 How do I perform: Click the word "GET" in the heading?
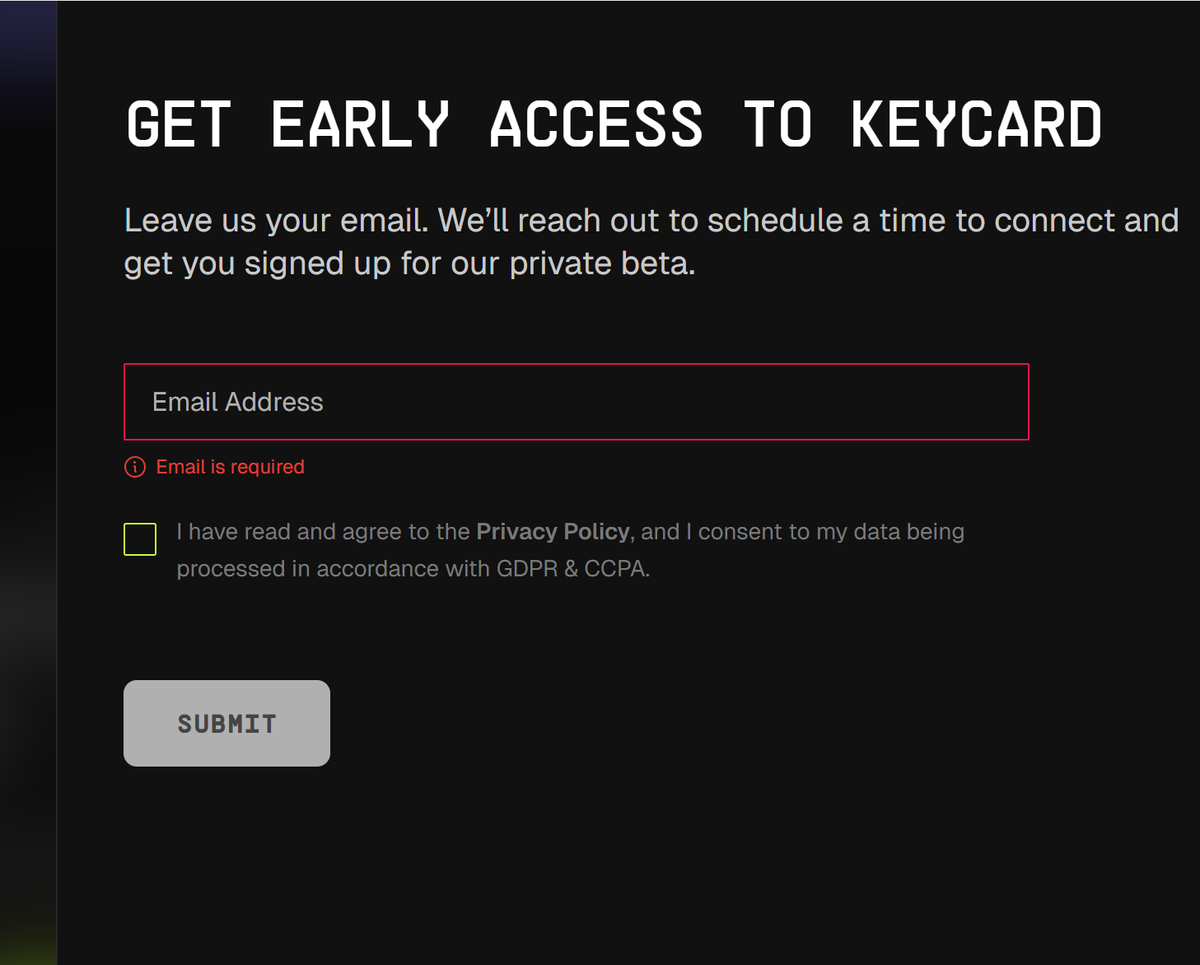coord(179,125)
